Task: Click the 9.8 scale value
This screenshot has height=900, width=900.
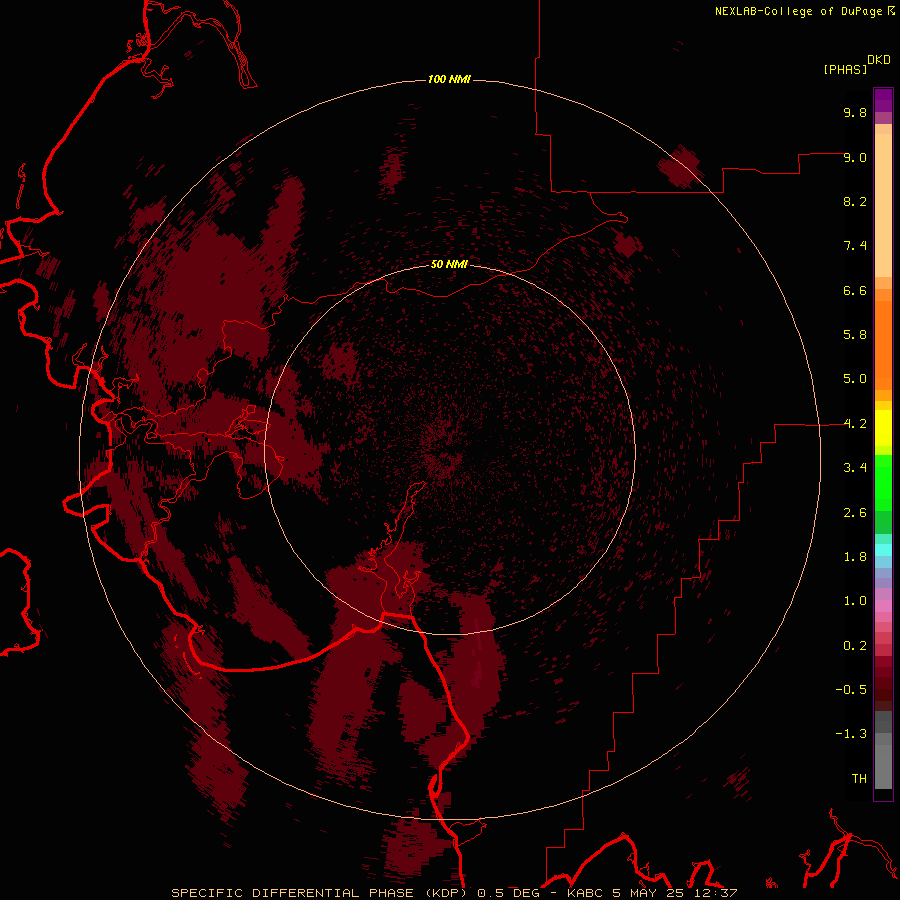Action: pyautogui.click(x=855, y=112)
